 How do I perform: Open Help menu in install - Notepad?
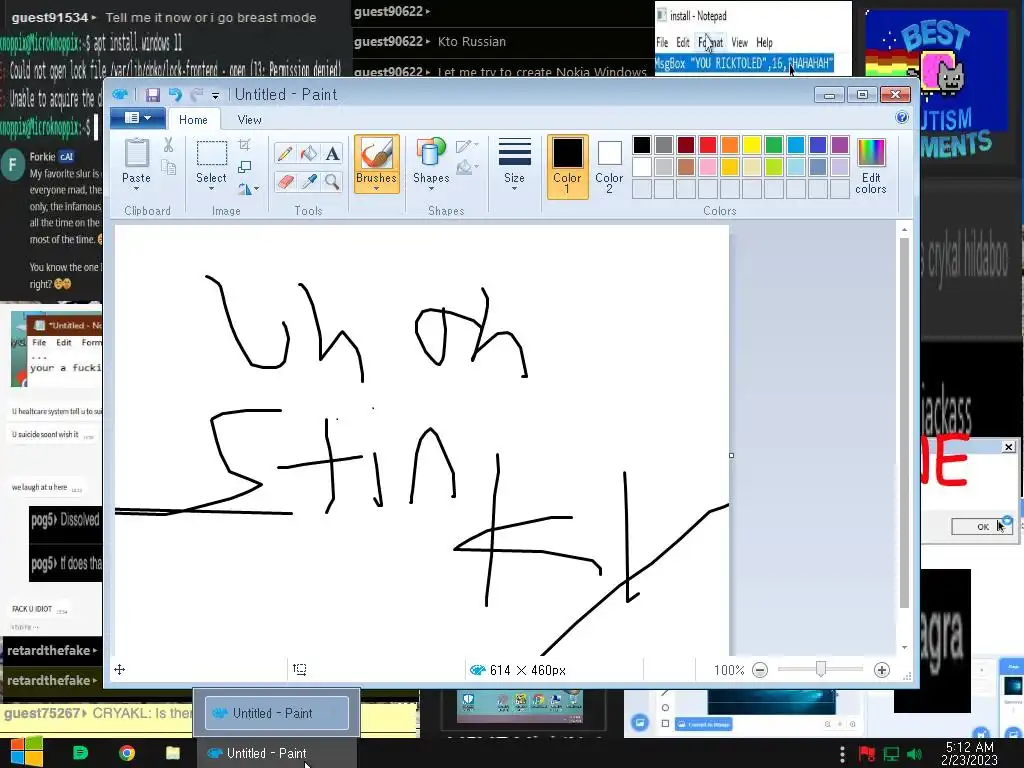(x=764, y=42)
